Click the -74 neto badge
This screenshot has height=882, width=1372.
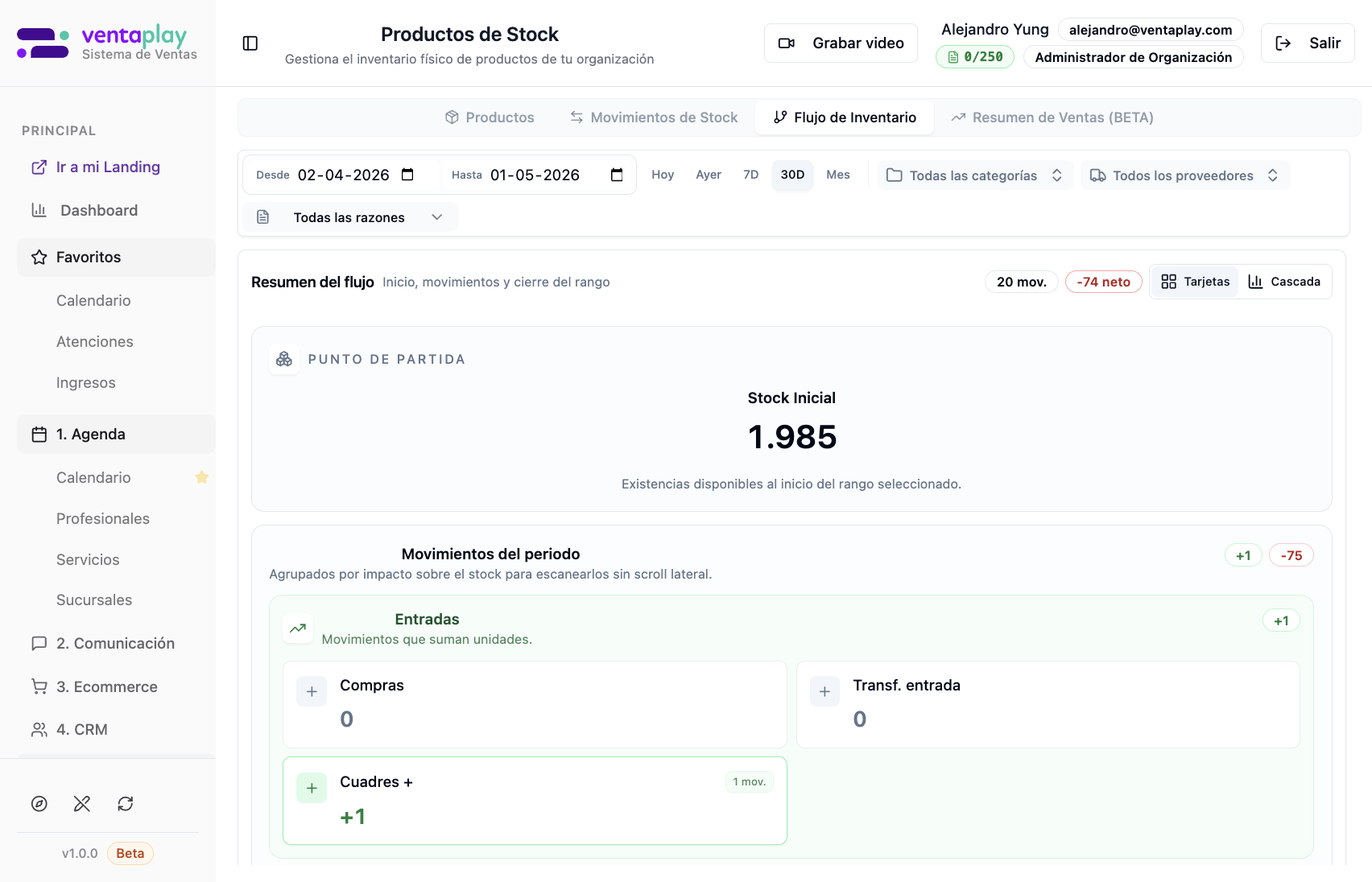click(1104, 282)
